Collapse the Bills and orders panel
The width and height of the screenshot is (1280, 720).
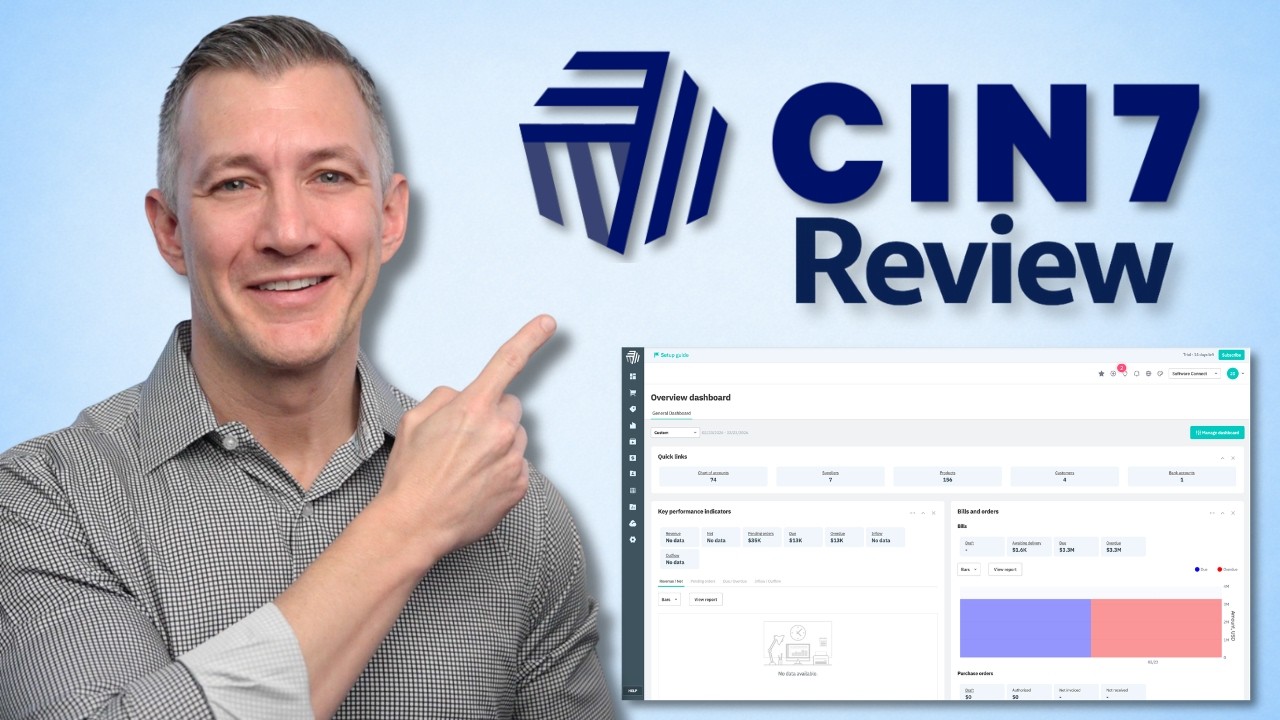click(x=1222, y=513)
